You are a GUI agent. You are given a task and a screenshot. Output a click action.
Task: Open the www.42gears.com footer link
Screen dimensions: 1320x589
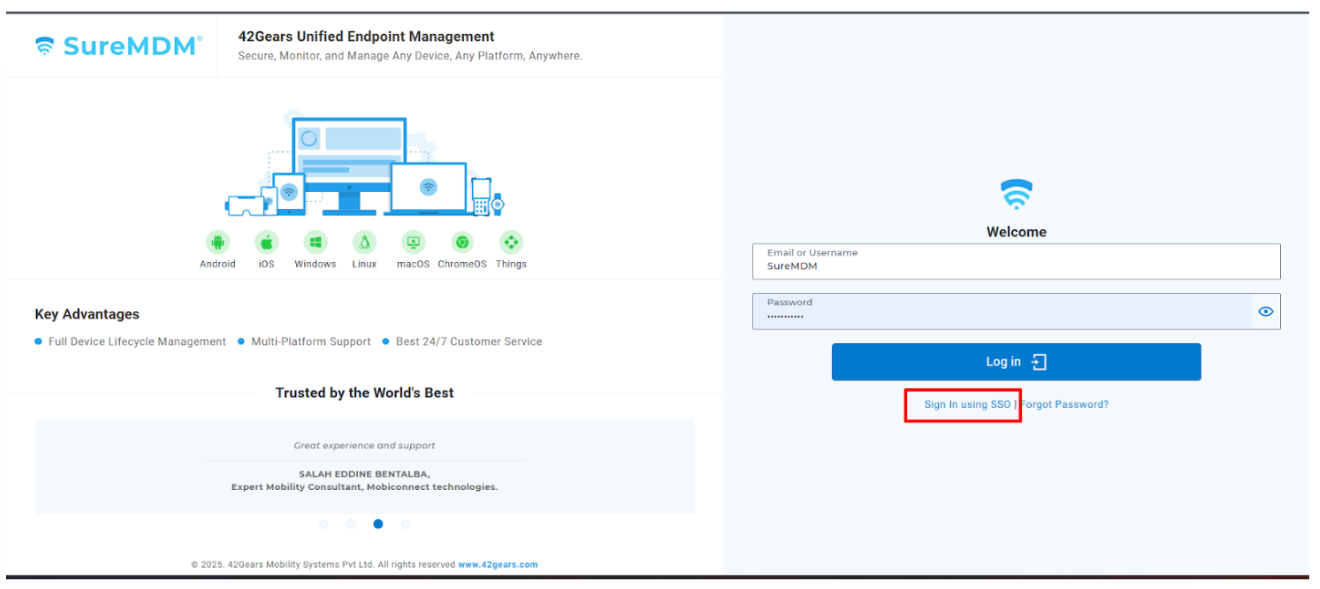pyautogui.click(x=497, y=565)
